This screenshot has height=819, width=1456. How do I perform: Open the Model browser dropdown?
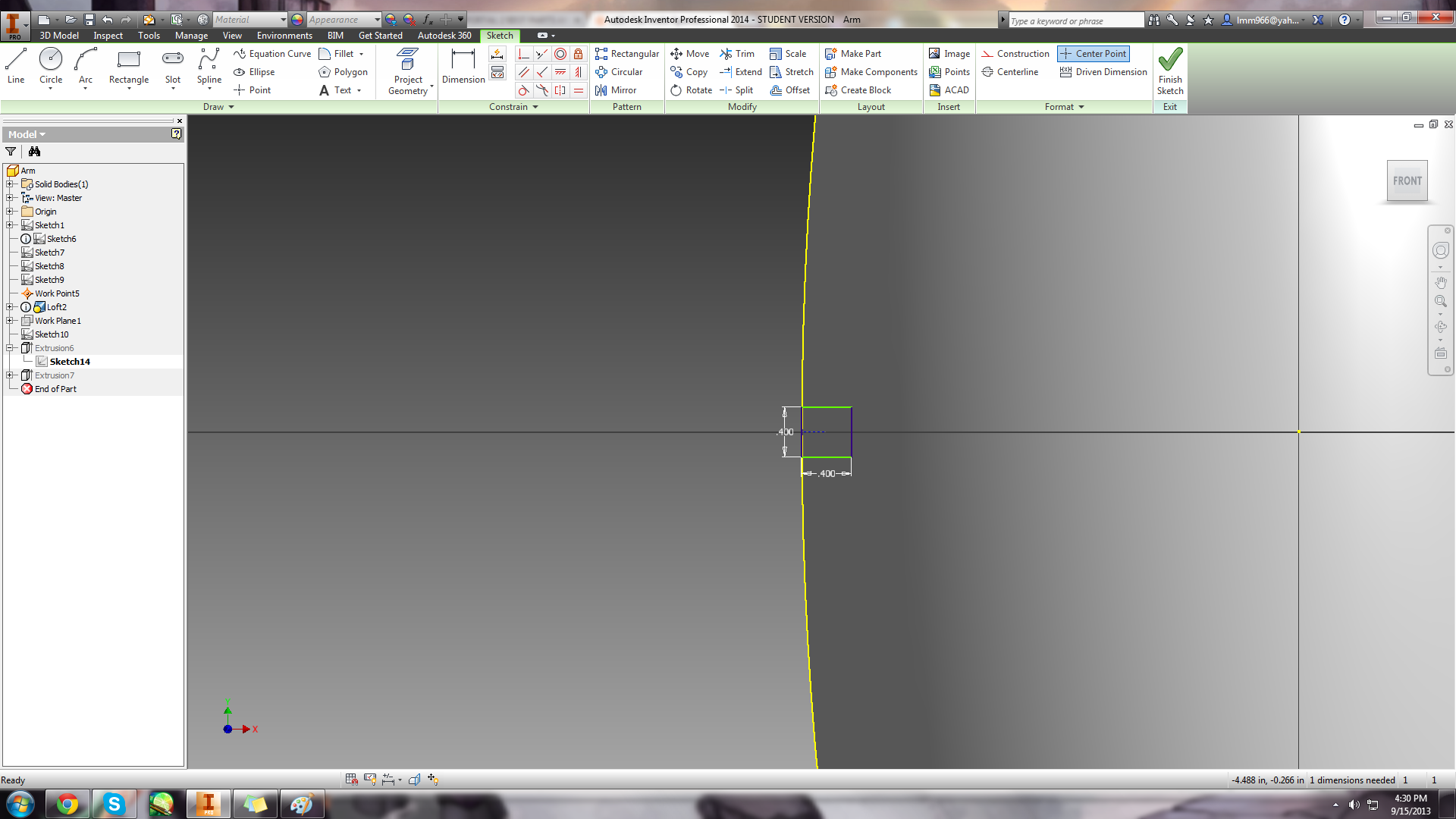[27, 134]
